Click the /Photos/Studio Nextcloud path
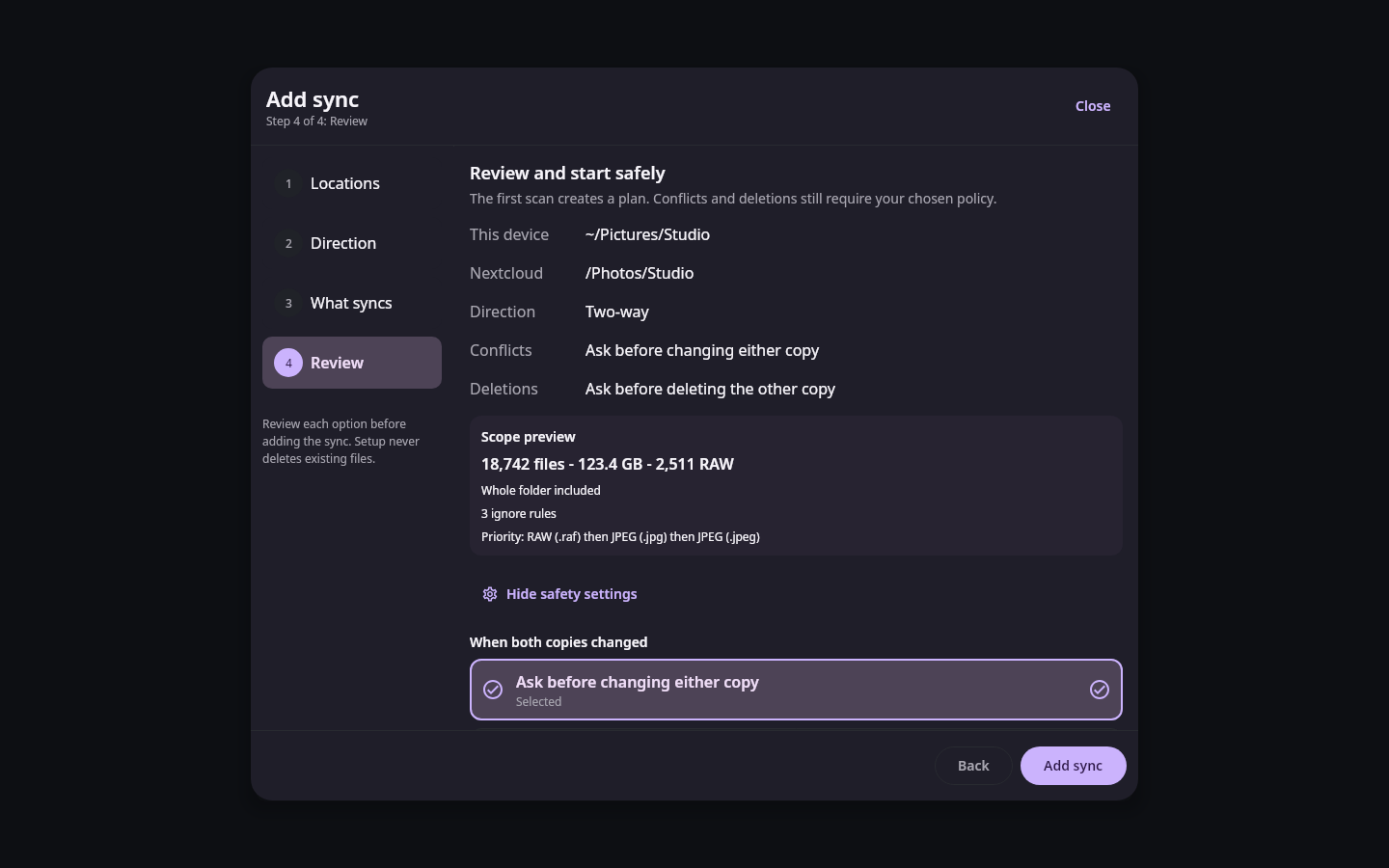This screenshot has width=1389, height=868. click(640, 273)
